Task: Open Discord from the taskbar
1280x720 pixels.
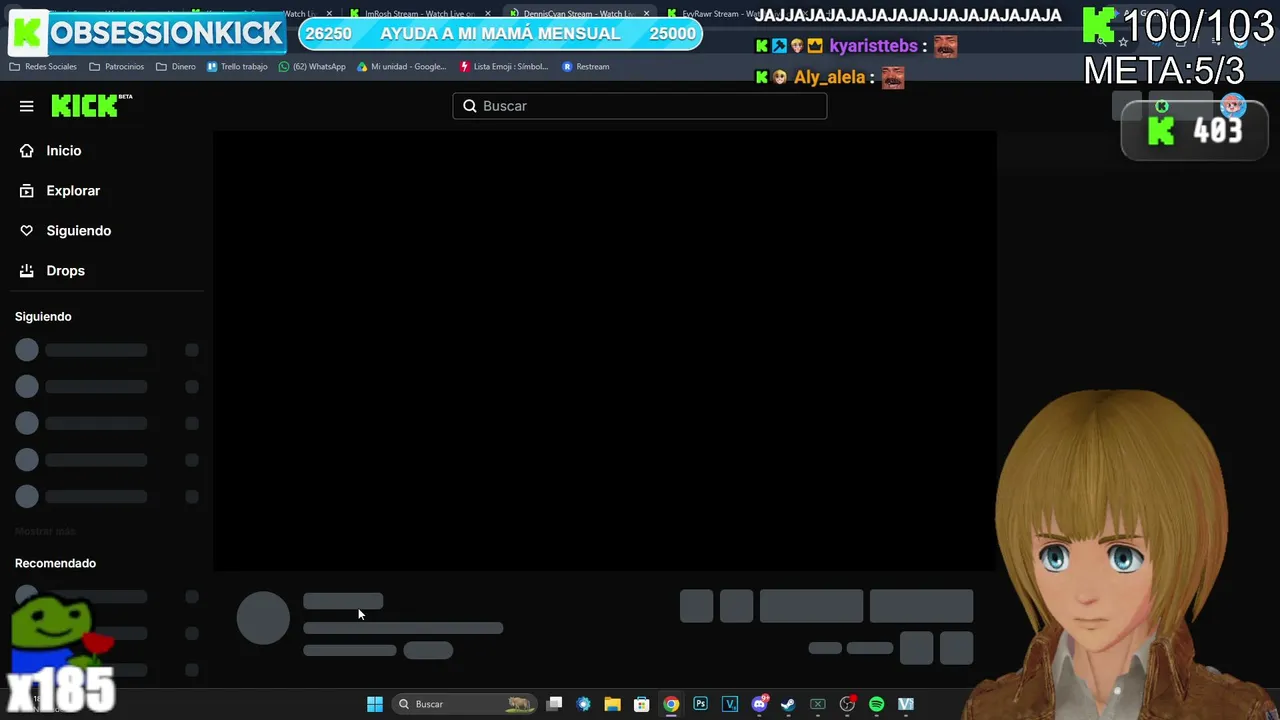Action: coord(759,704)
